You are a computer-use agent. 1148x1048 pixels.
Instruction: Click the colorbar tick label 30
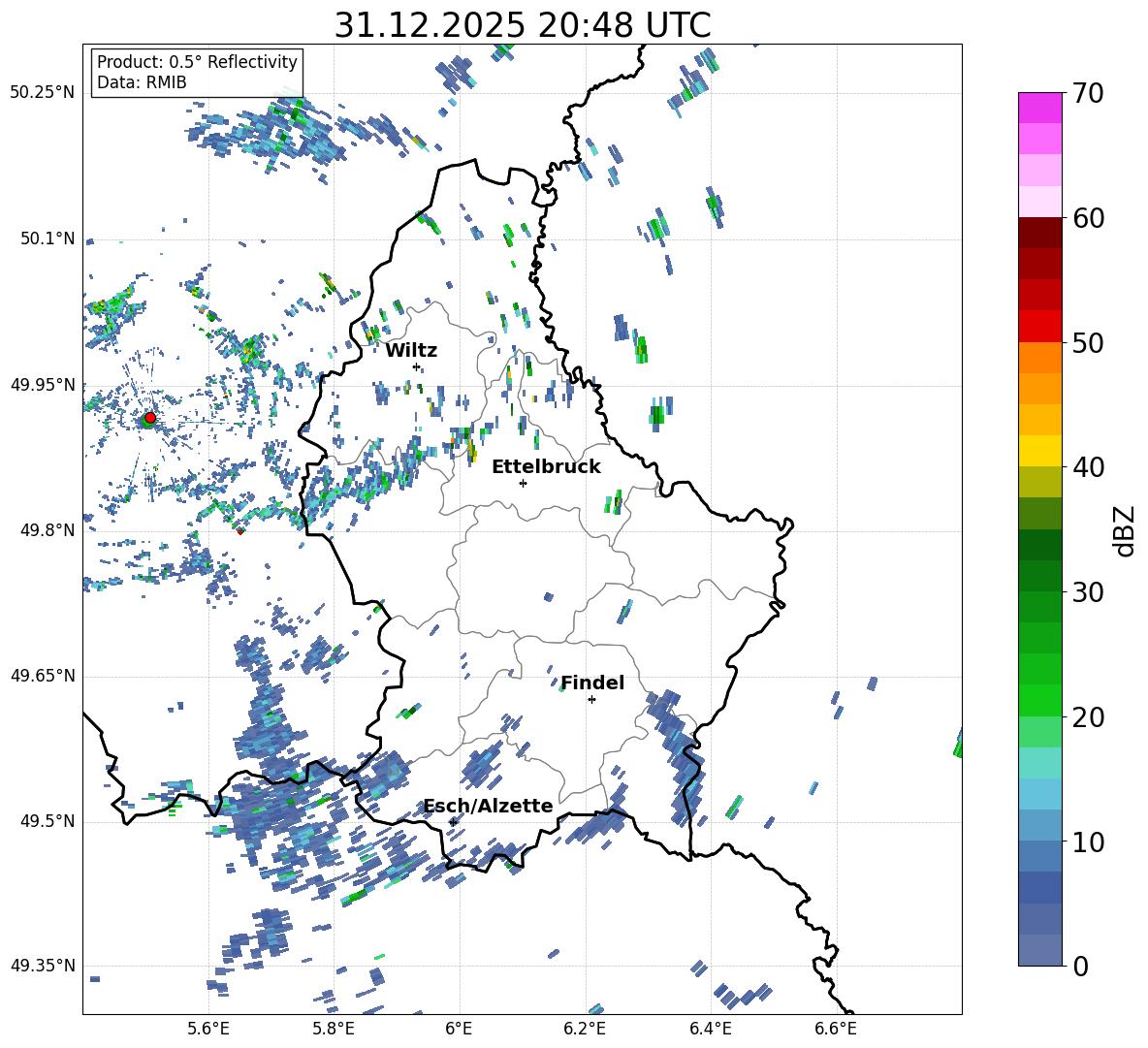(1088, 592)
